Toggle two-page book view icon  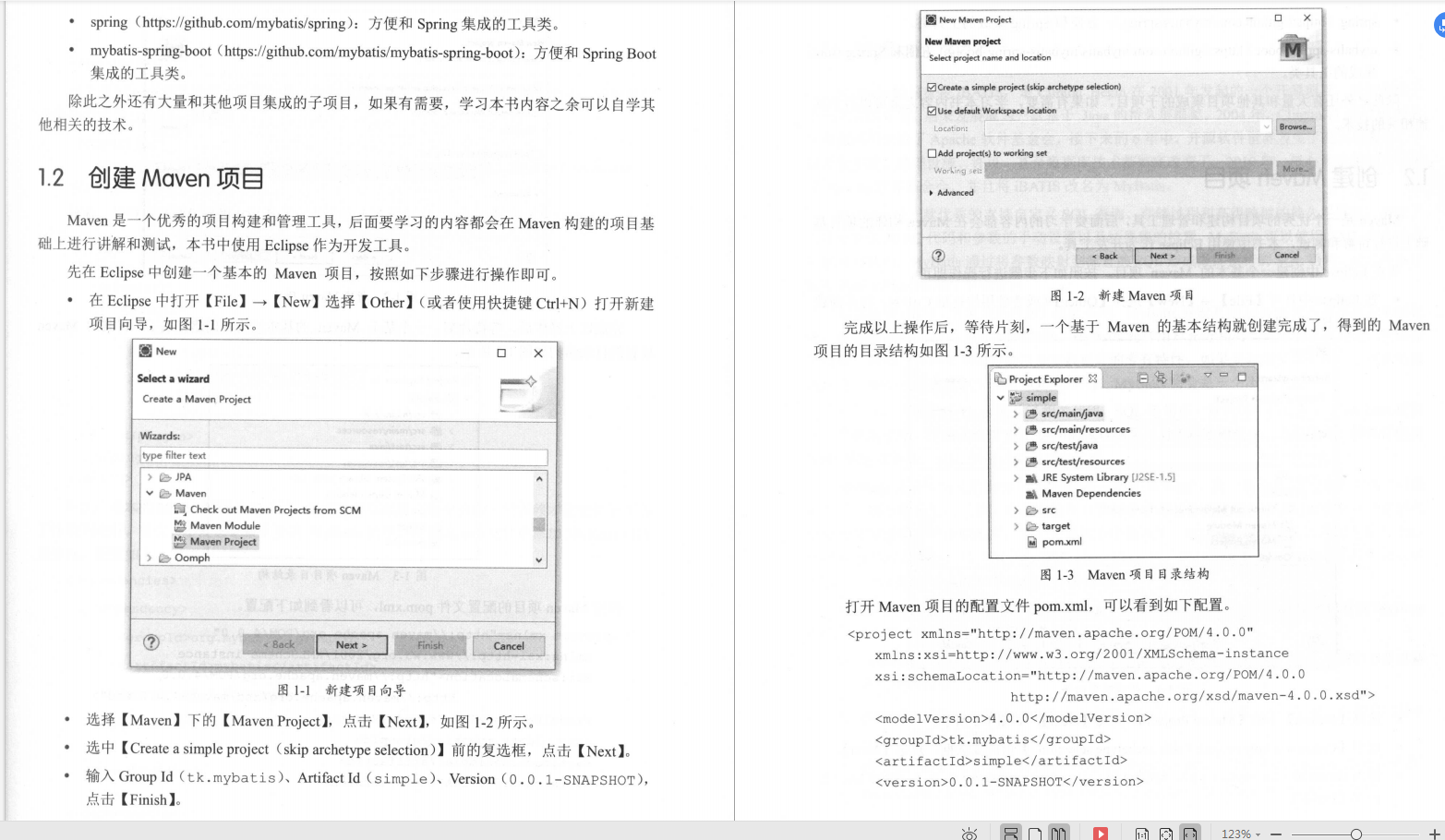1059,834
